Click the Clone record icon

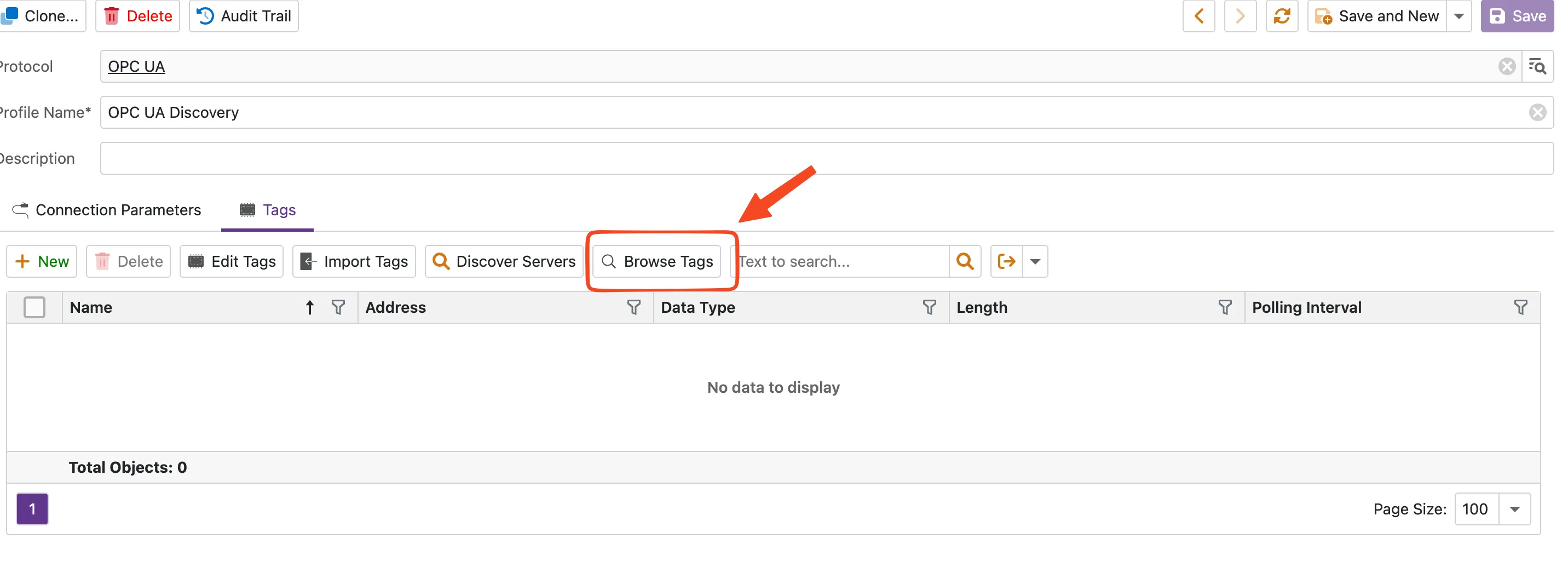(x=43, y=16)
